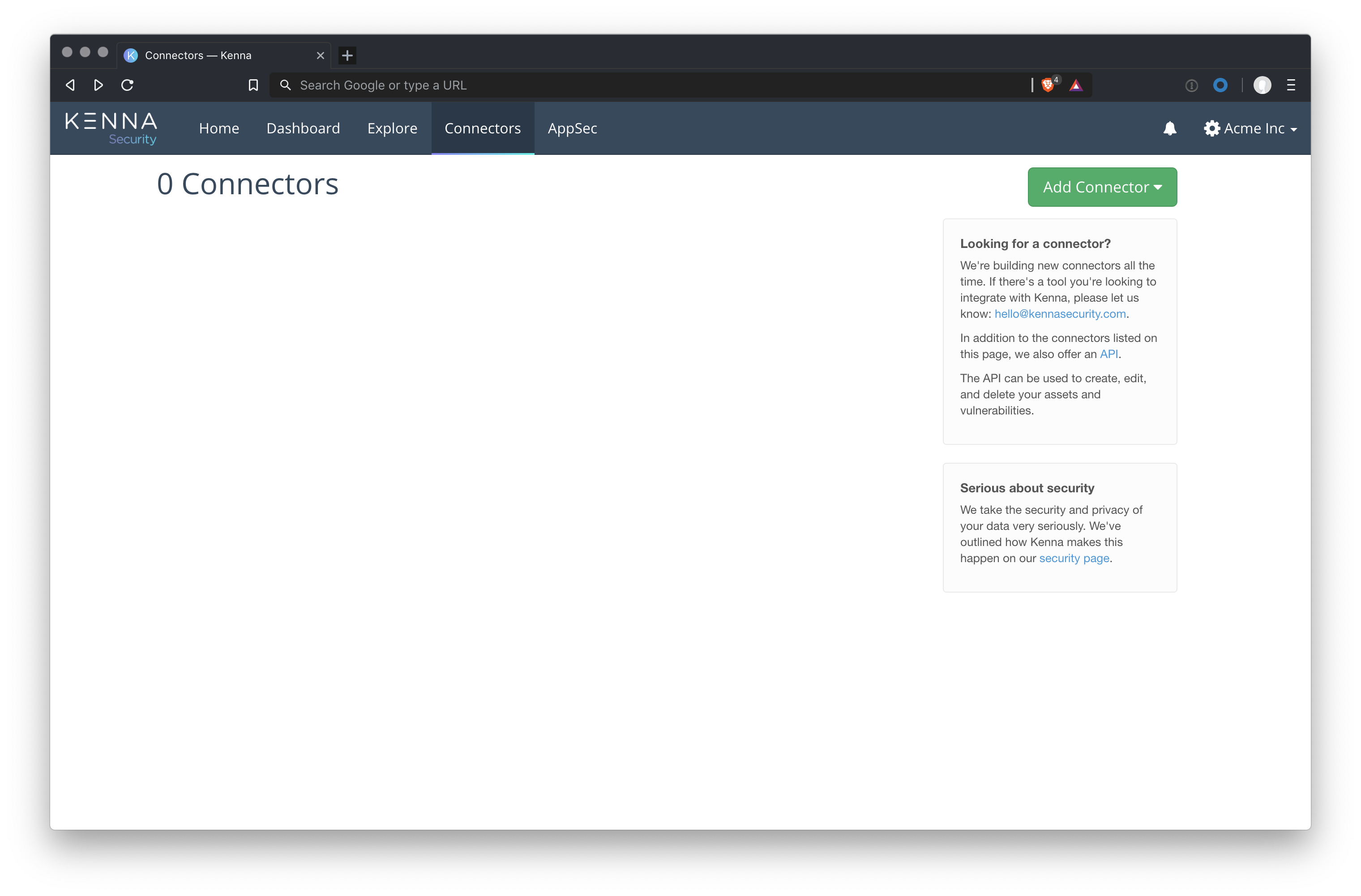Image resolution: width=1361 pixels, height=896 pixels.
Task: Open the browser profile avatar
Action: (1262, 85)
